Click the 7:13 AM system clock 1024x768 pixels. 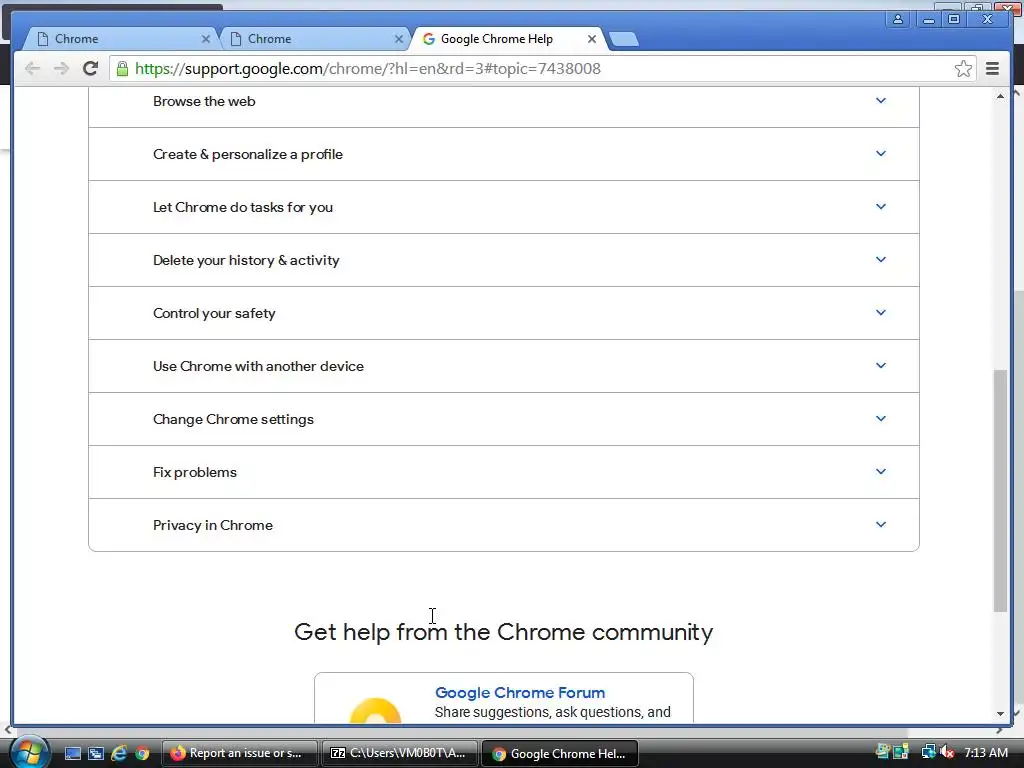click(985, 752)
